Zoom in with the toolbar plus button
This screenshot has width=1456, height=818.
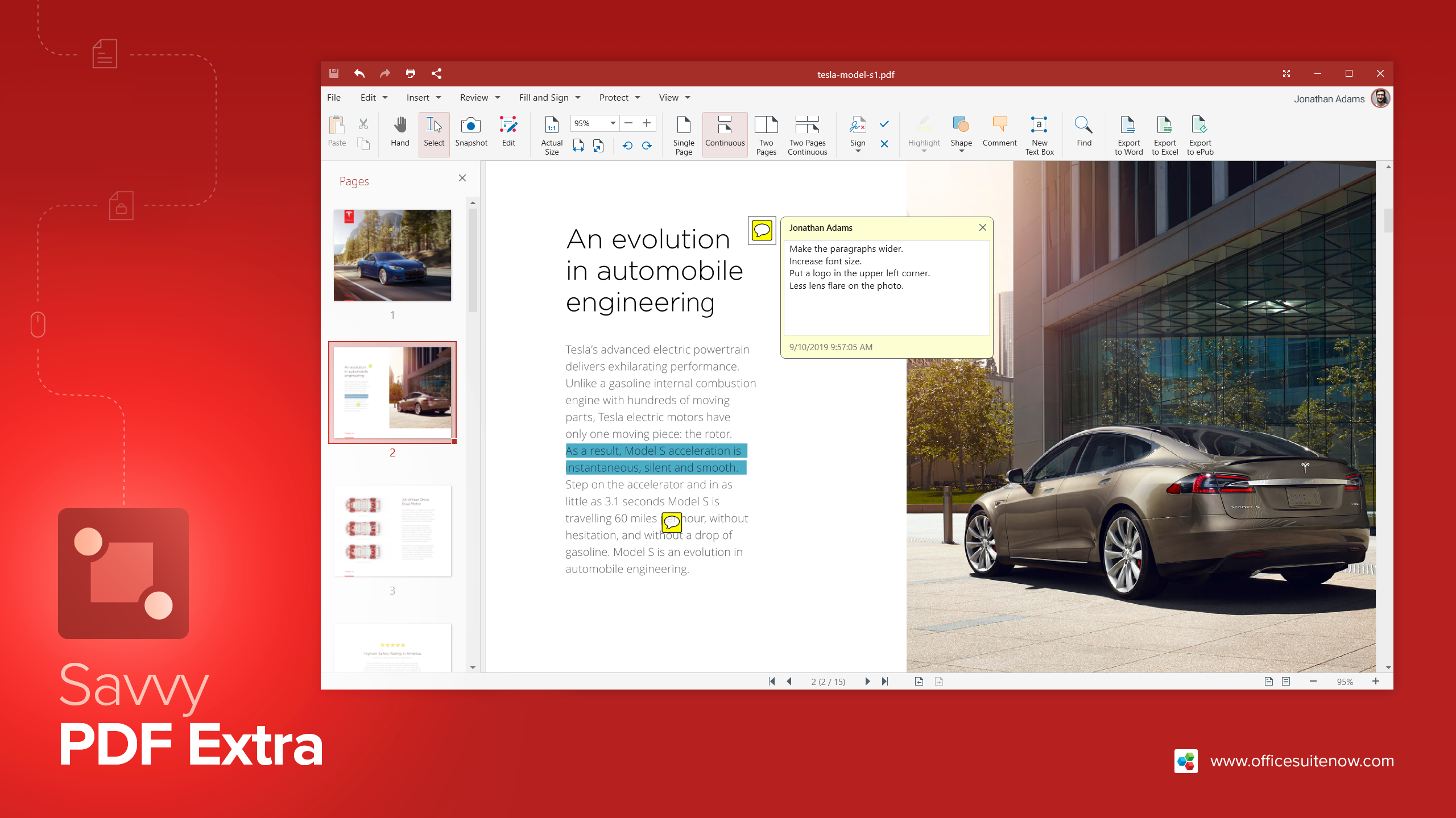(x=647, y=123)
